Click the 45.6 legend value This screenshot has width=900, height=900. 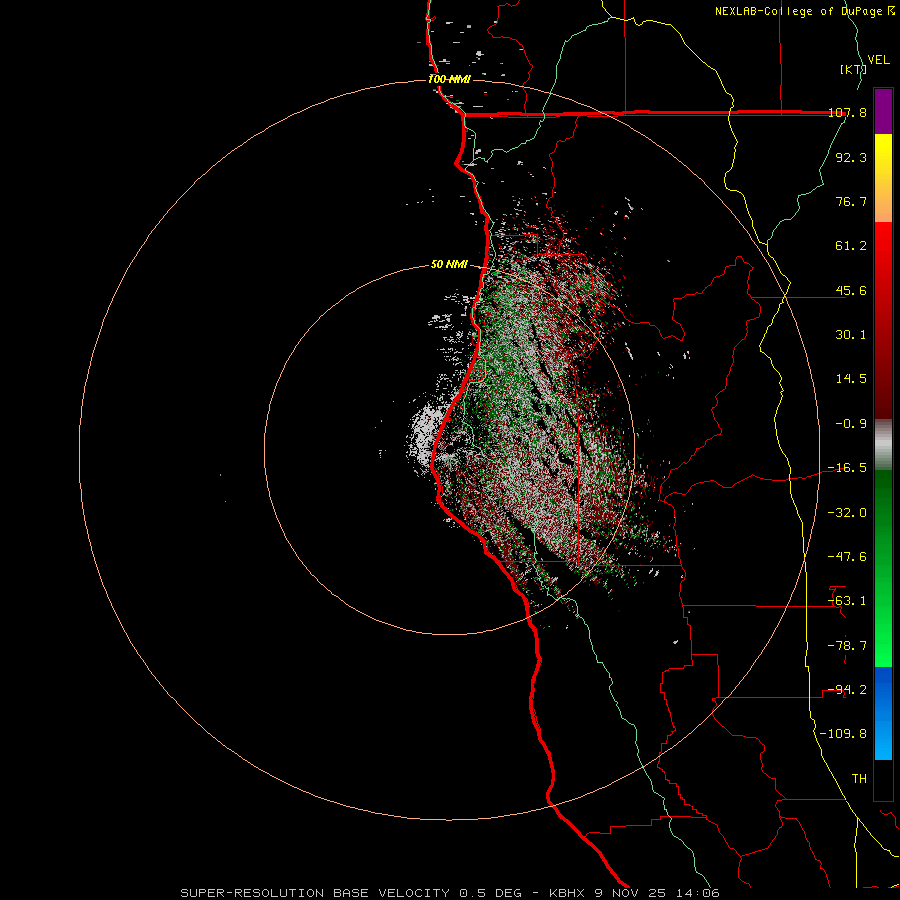click(x=851, y=290)
